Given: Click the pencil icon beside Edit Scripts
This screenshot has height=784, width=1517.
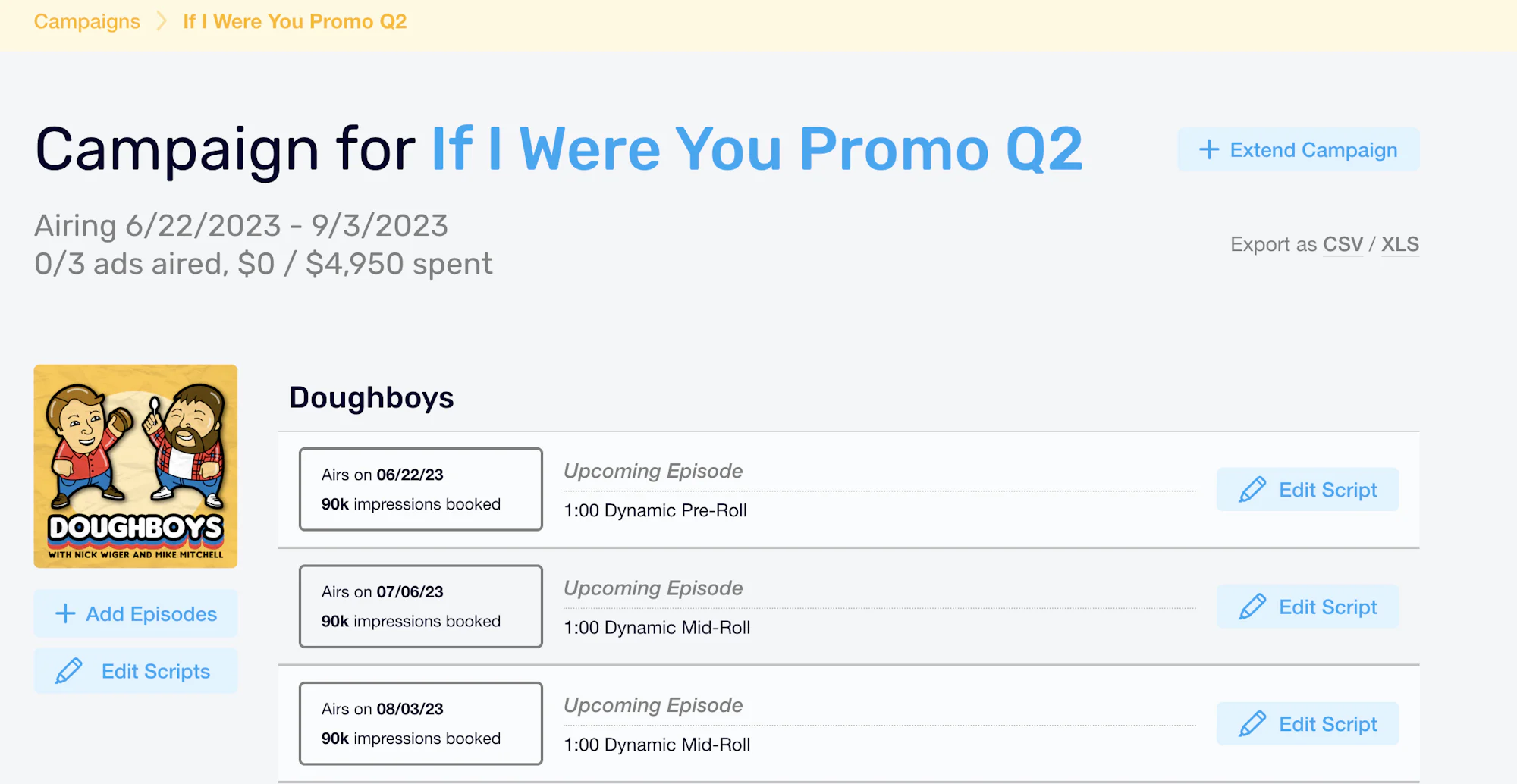Looking at the screenshot, I should point(68,671).
